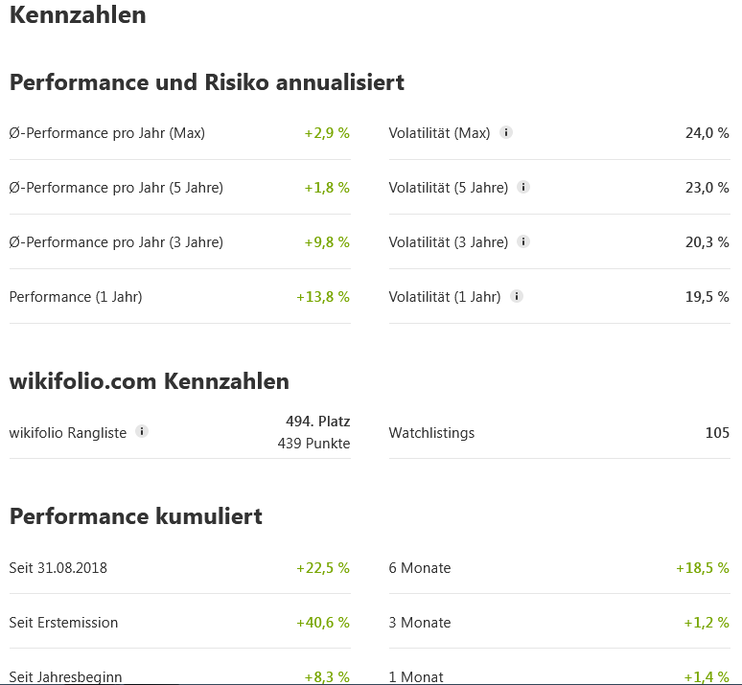Click the Watchlistings count 105
This screenshot has width=742, height=685.
pos(716,433)
